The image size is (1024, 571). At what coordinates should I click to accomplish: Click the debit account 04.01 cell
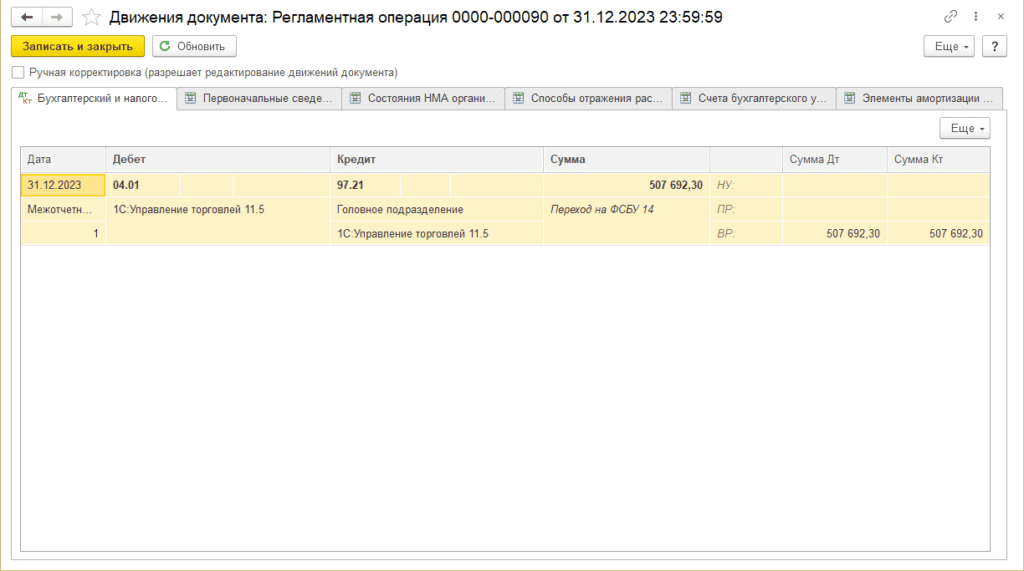pyautogui.click(x=143, y=185)
